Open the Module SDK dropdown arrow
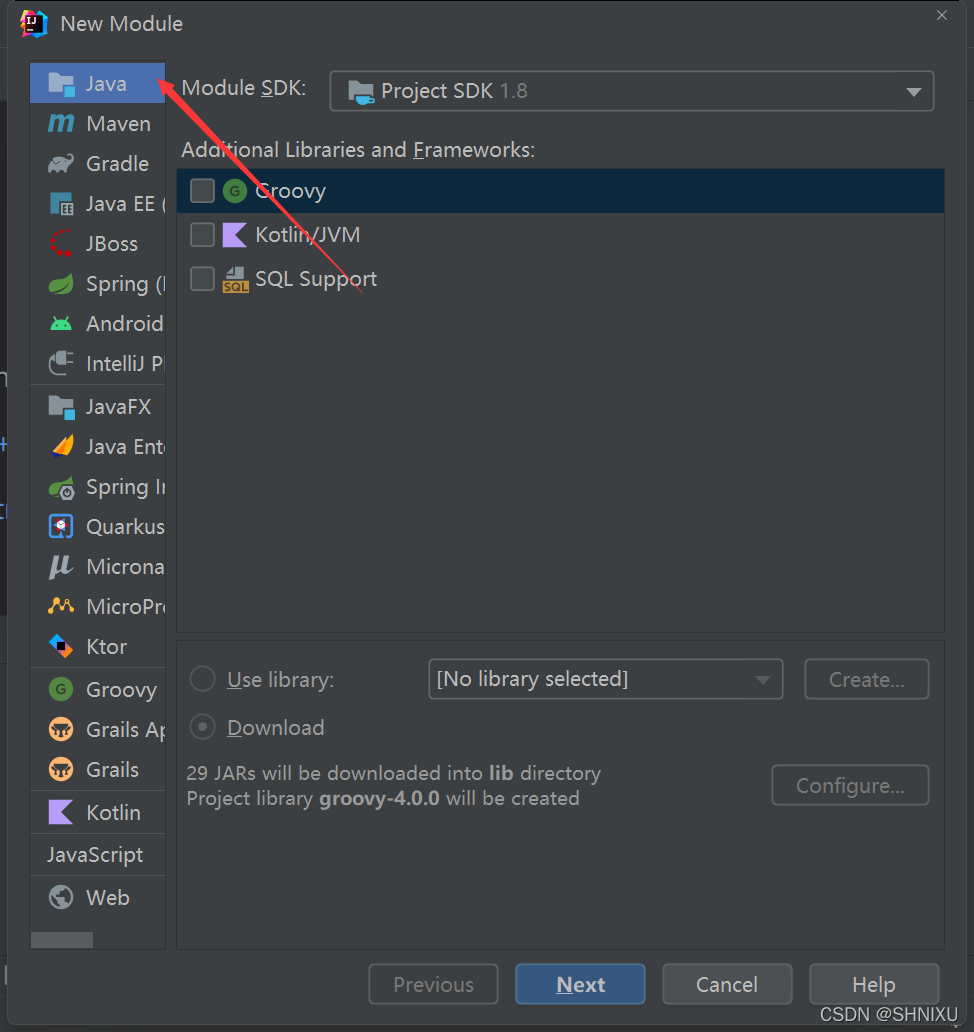This screenshot has width=974, height=1032. tap(913, 91)
